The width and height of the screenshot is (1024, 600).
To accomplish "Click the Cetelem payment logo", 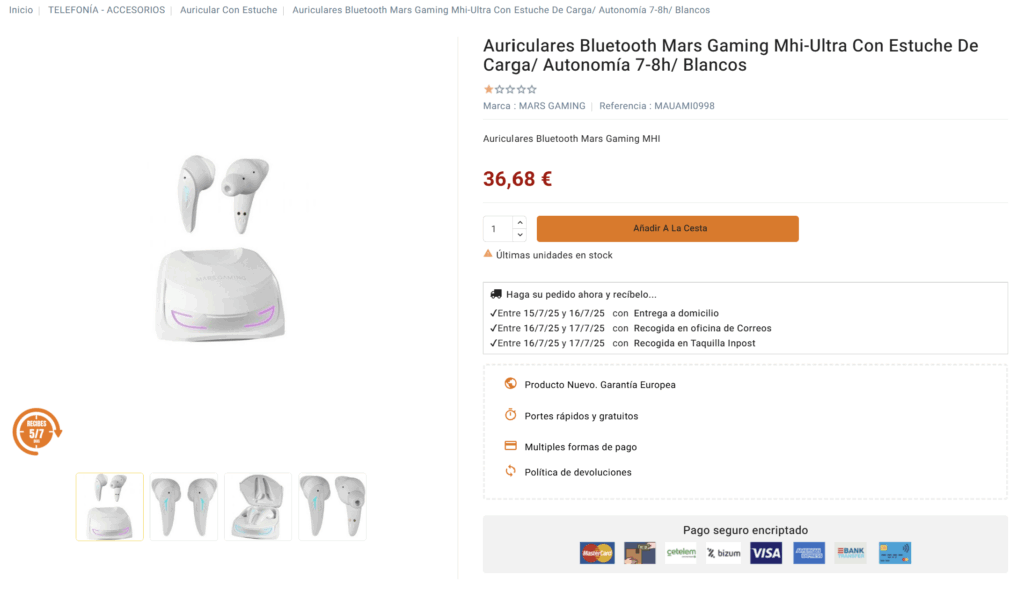I will tap(681, 553).
